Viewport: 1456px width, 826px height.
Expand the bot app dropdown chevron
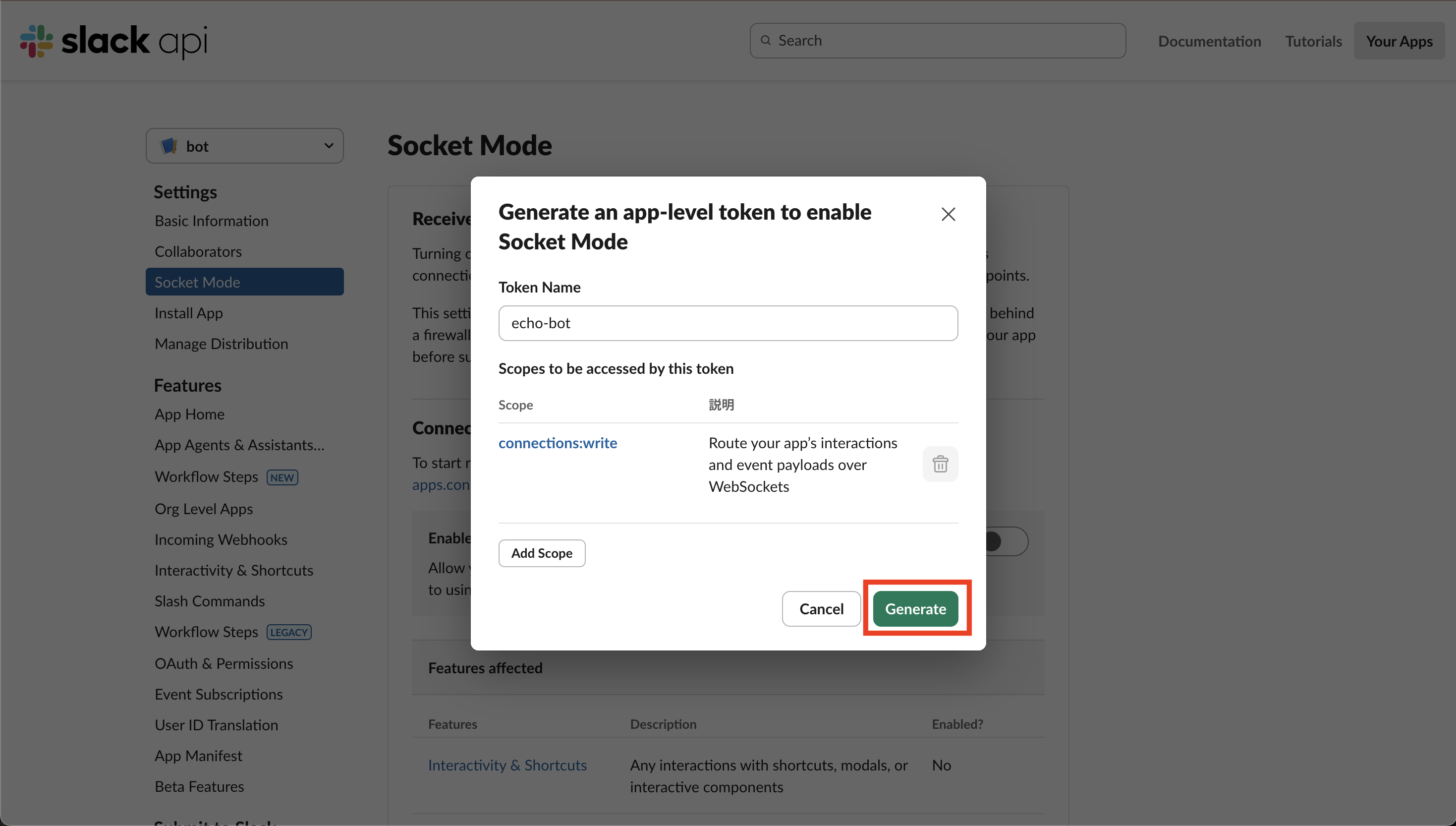tap(328, 146)
